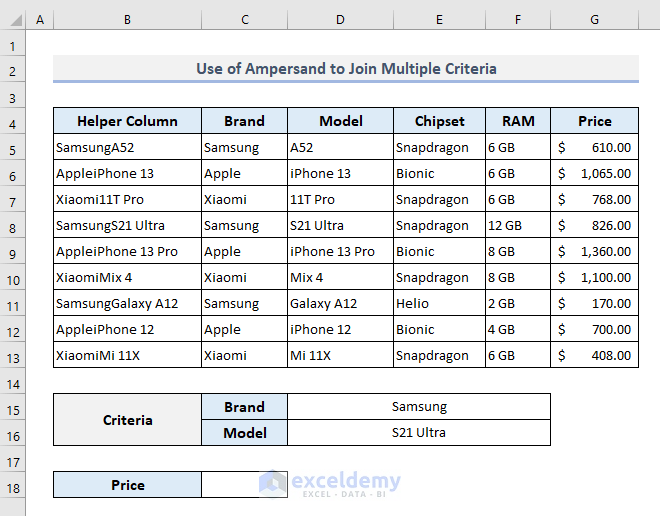Click the Price header cell in column G

click(594, 121)
